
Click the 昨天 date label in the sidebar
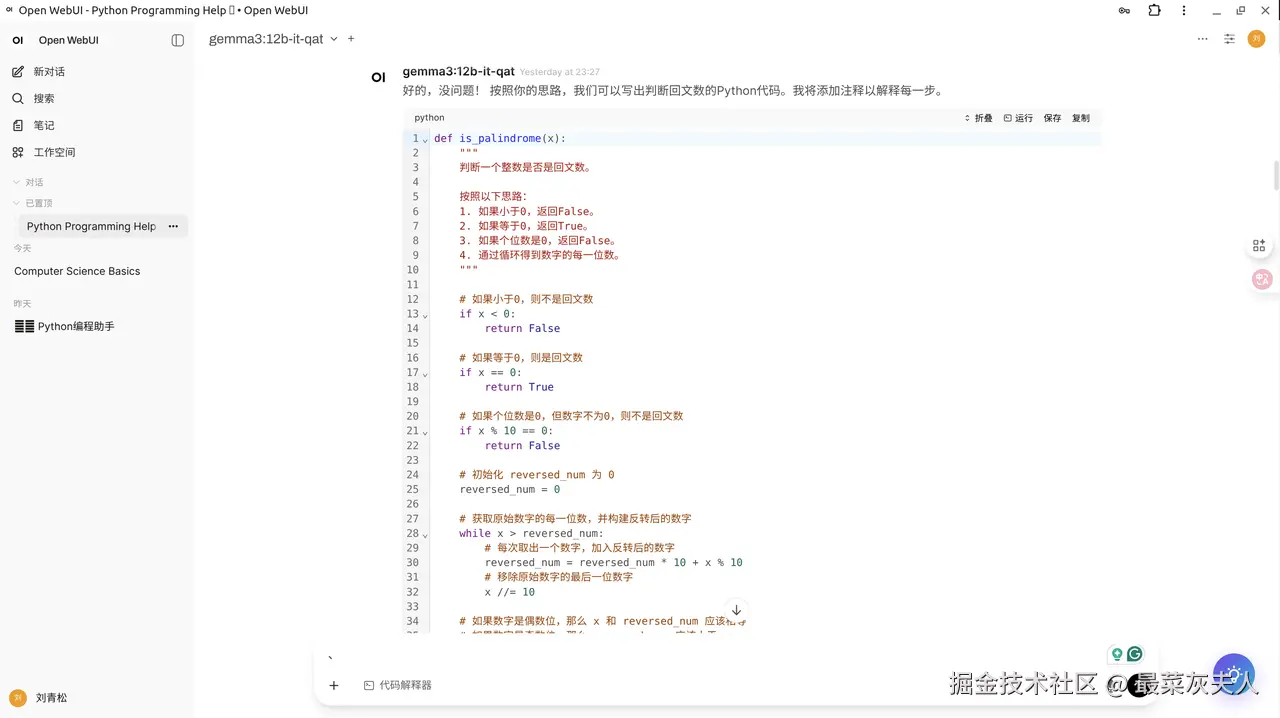coord(22,303)
